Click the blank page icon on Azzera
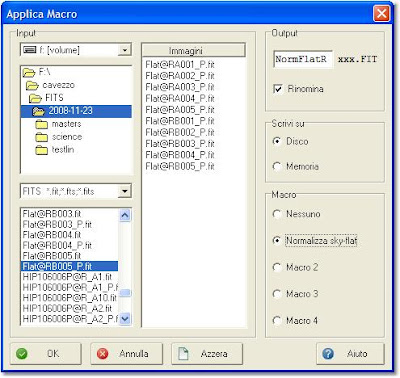The image size is (400, 378). pyautogui.click(x=183, y=354)
